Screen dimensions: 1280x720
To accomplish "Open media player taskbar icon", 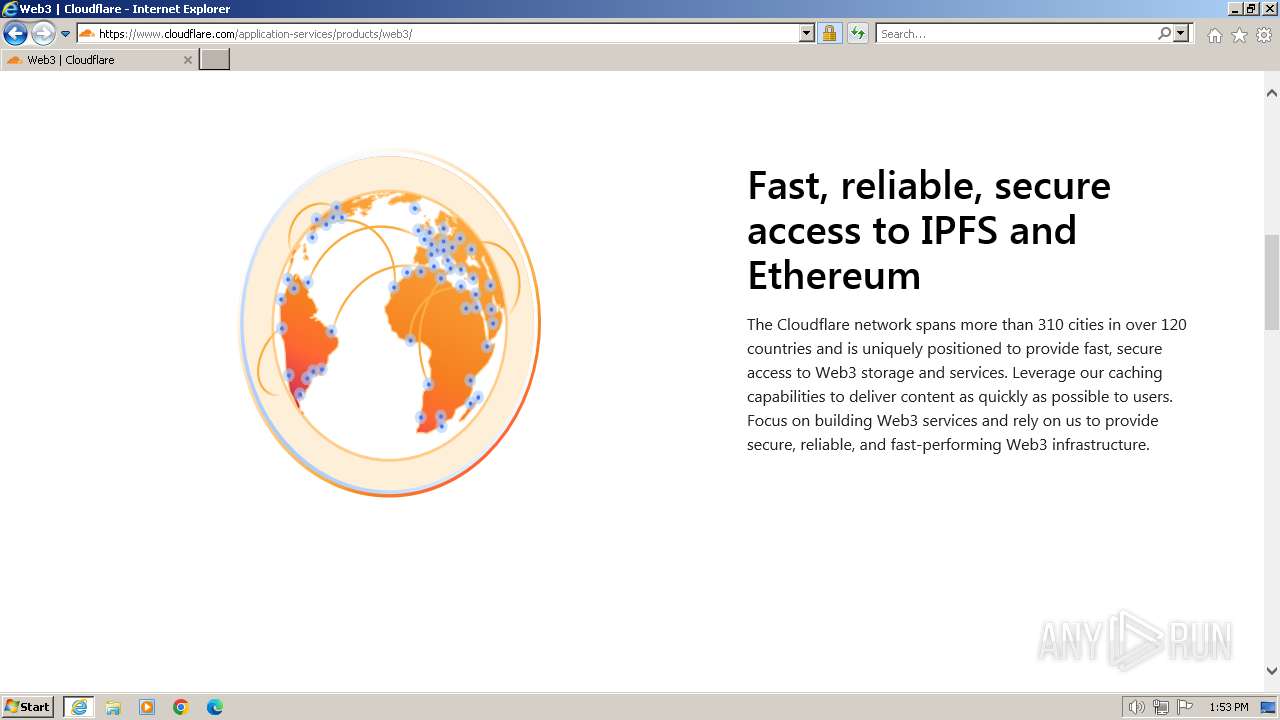I will [147, 707].
